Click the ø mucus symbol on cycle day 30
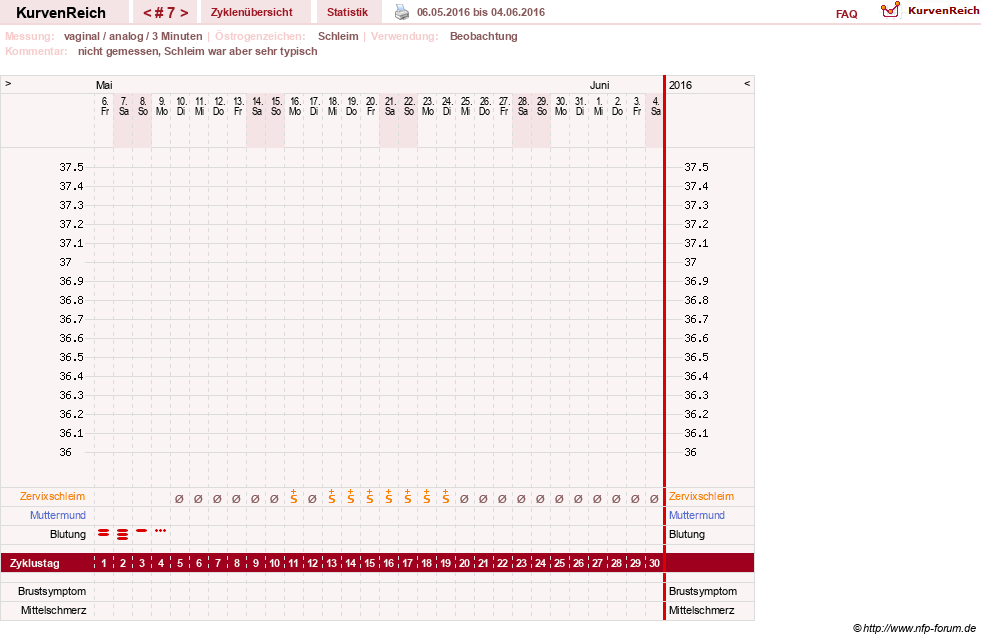981x640 pixels. [654, 499]
